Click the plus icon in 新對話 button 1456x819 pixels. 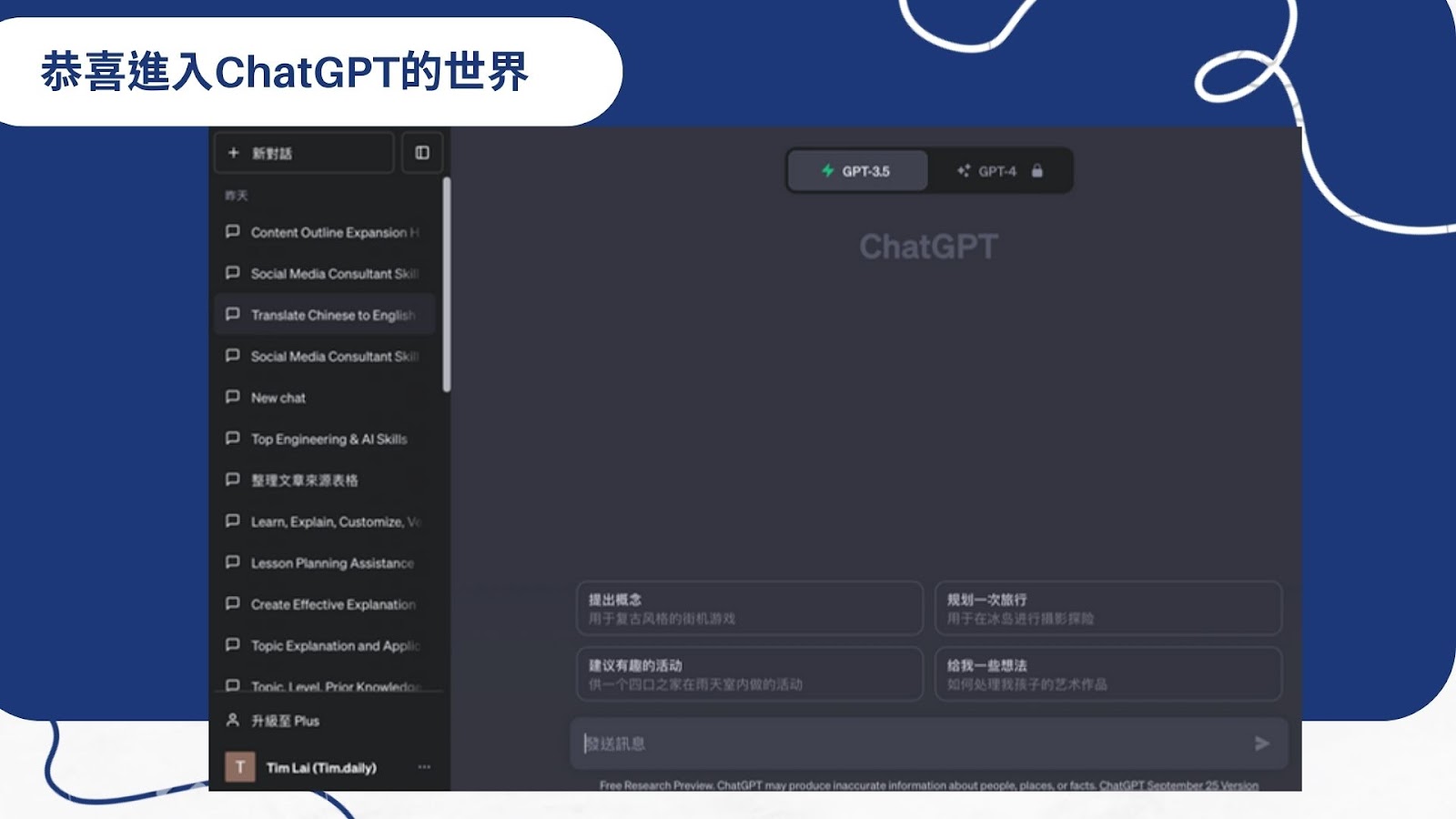[x=234, y=153]
